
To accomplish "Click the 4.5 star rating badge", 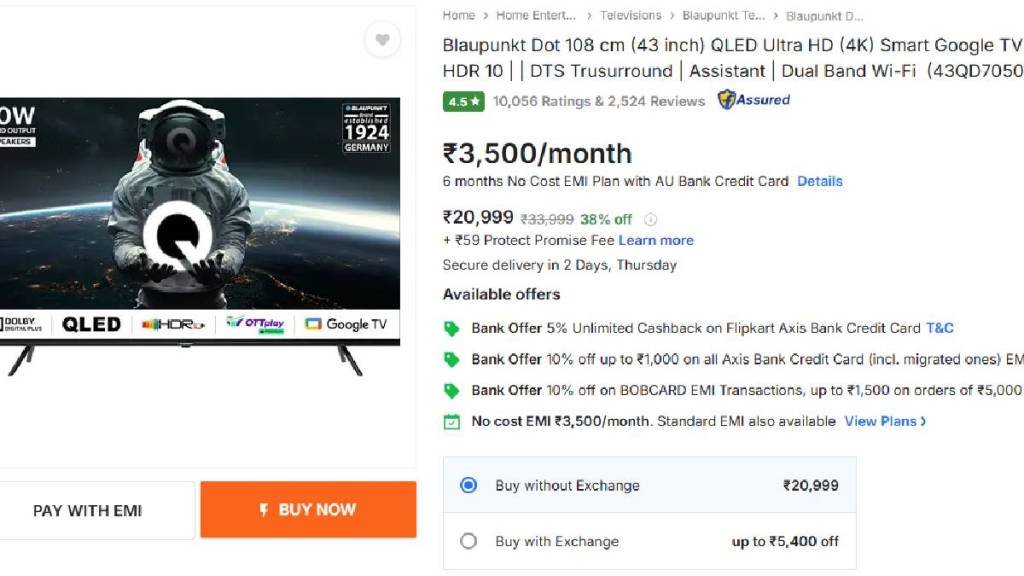I will tap(464, 101).
